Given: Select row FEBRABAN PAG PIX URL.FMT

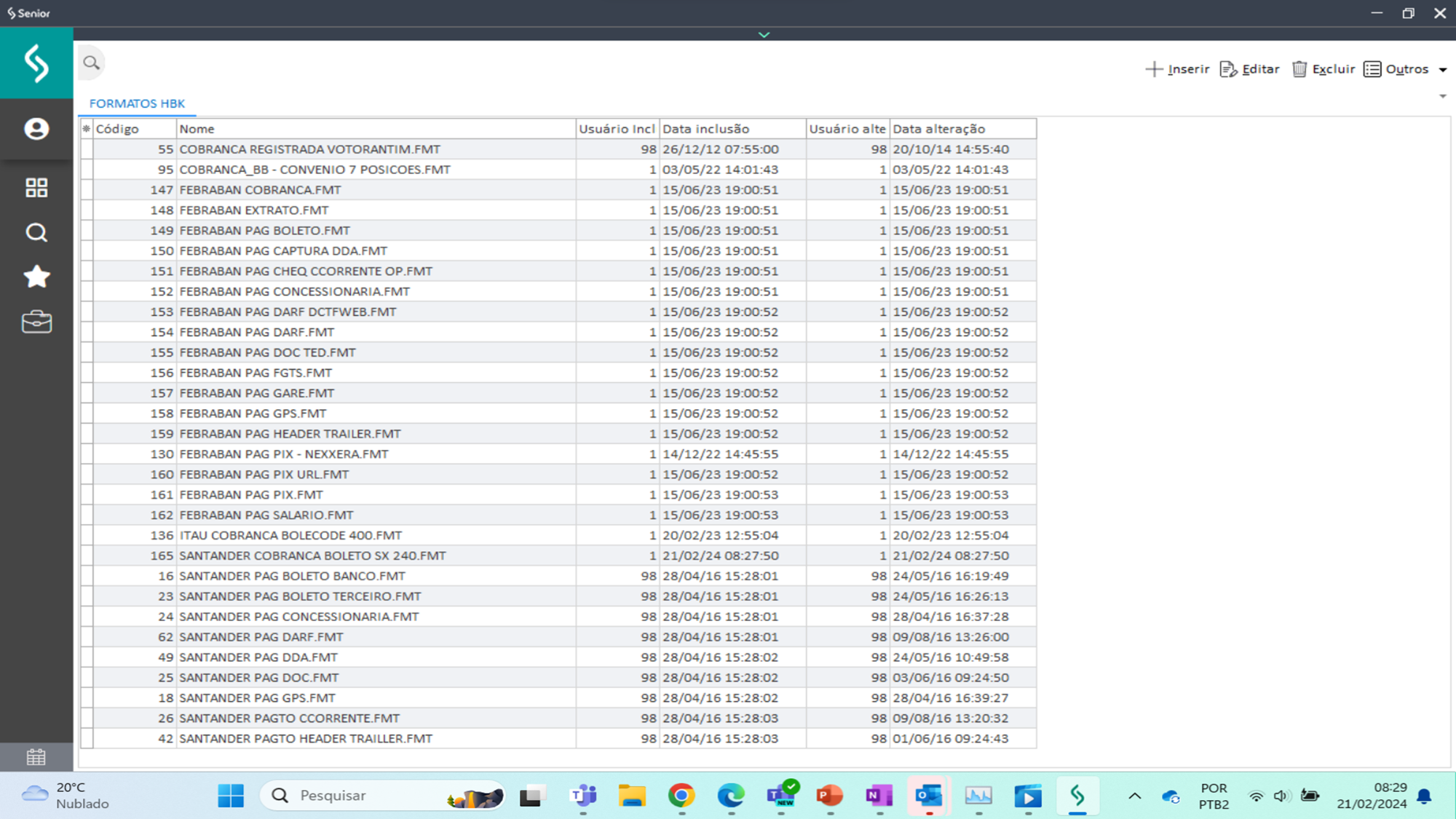Looking at the screenshot, I should (x=558, y=475).
